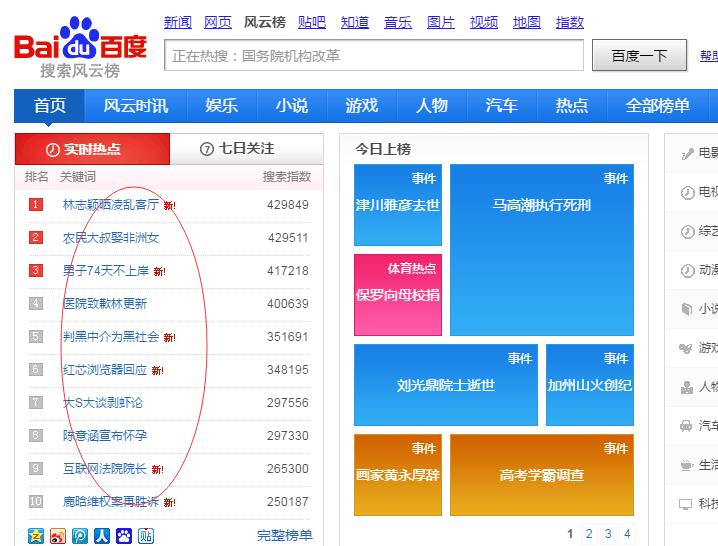Image resolution: width=718 pixels, height=546 pixels.
Task: Click rank badge 1 in hot list
Action: (36, 204)
